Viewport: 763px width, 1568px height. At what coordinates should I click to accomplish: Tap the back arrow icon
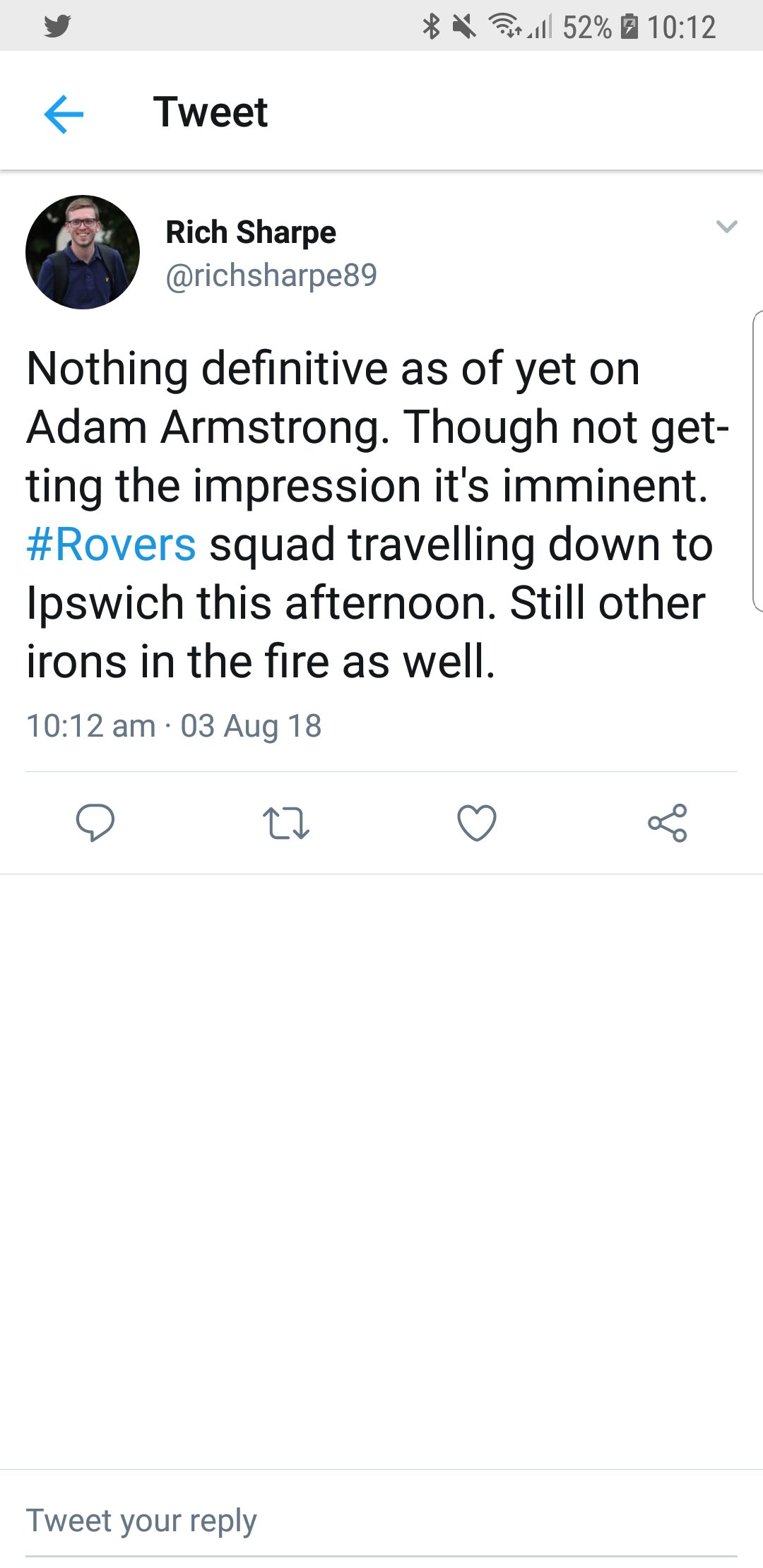(64, 114)
